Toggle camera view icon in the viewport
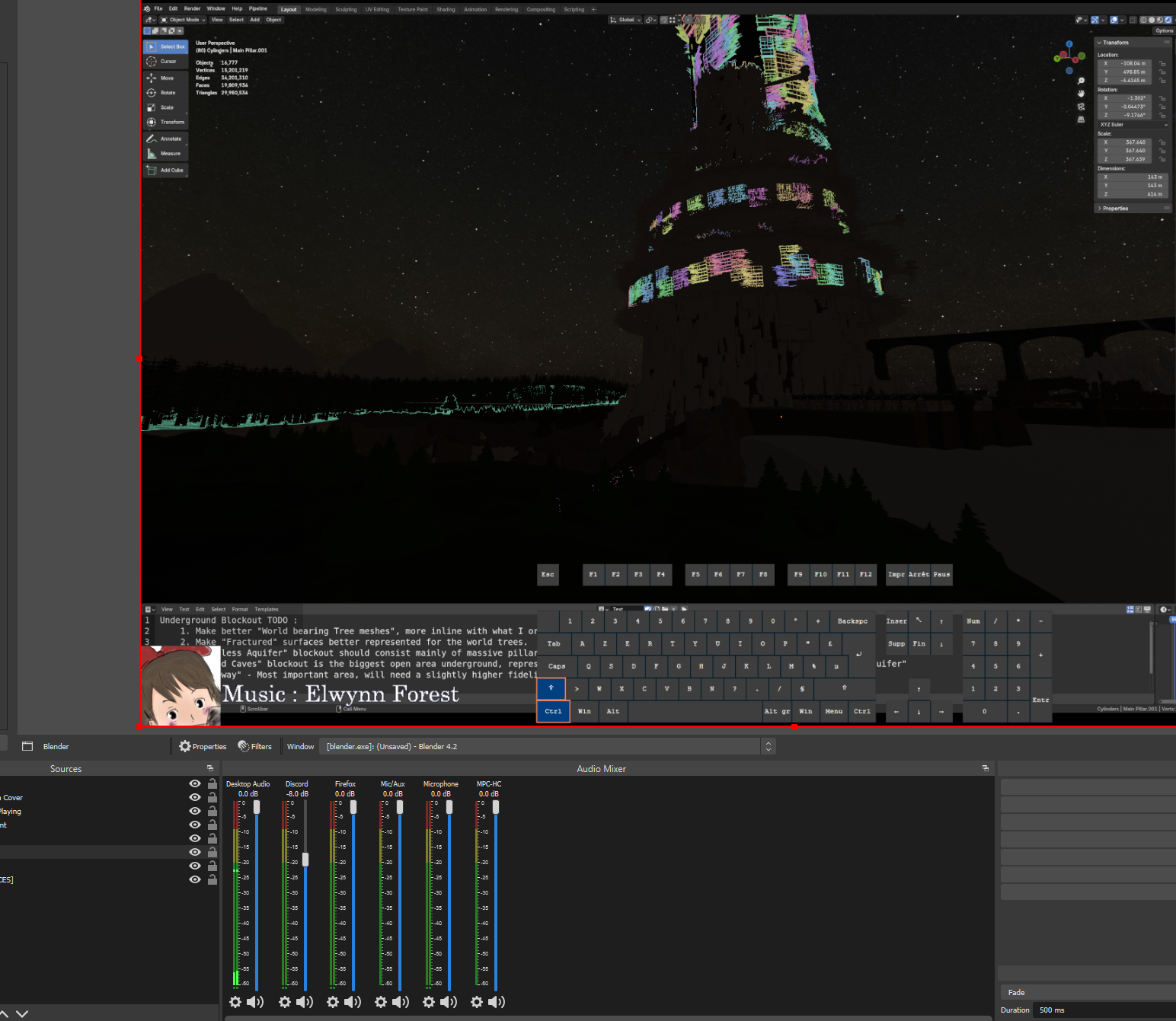Screen dimensions: 1176x1021 1081,107
